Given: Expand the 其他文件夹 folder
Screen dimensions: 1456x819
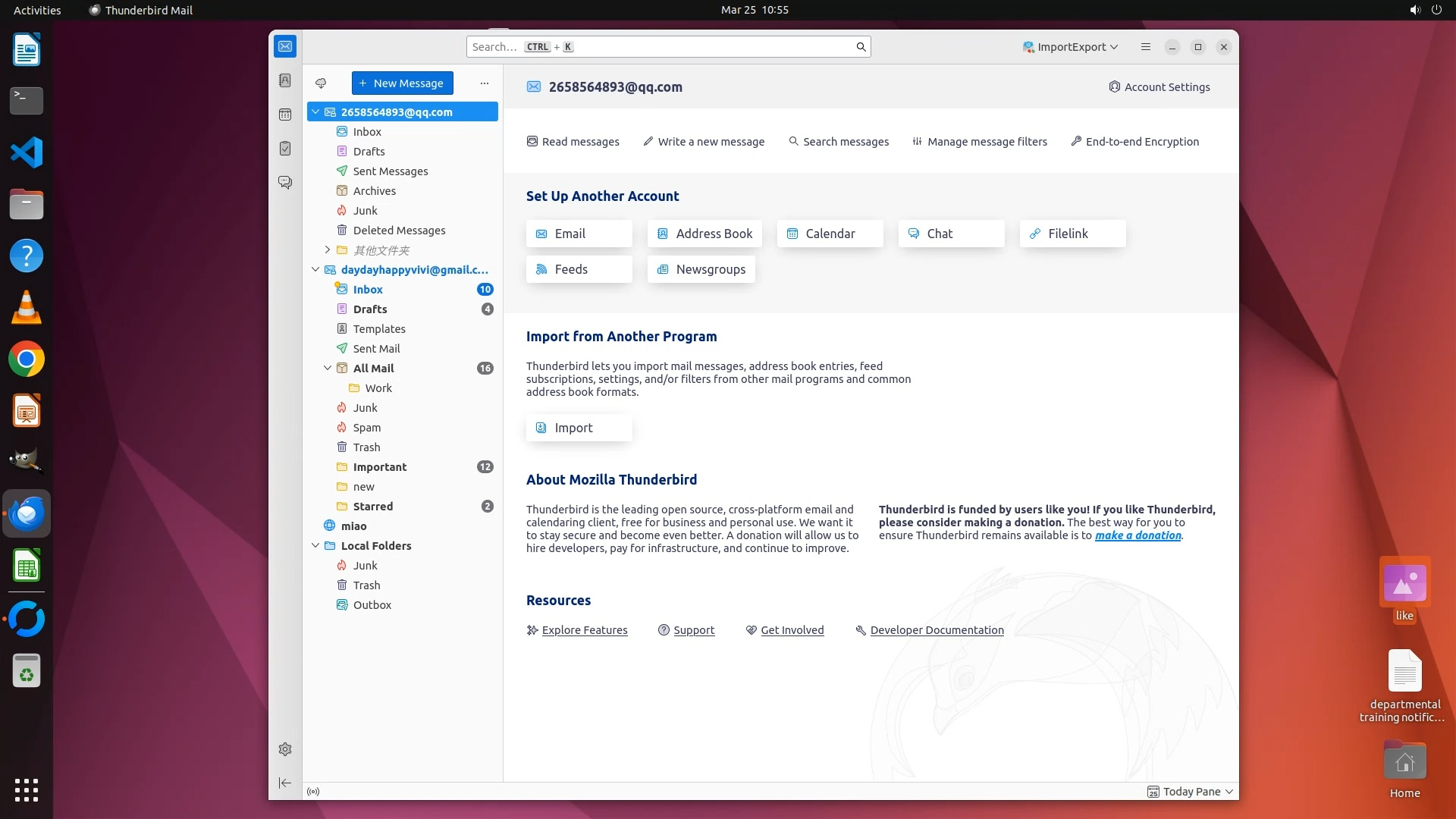Looking at the screenshot, I should (328, 249).
